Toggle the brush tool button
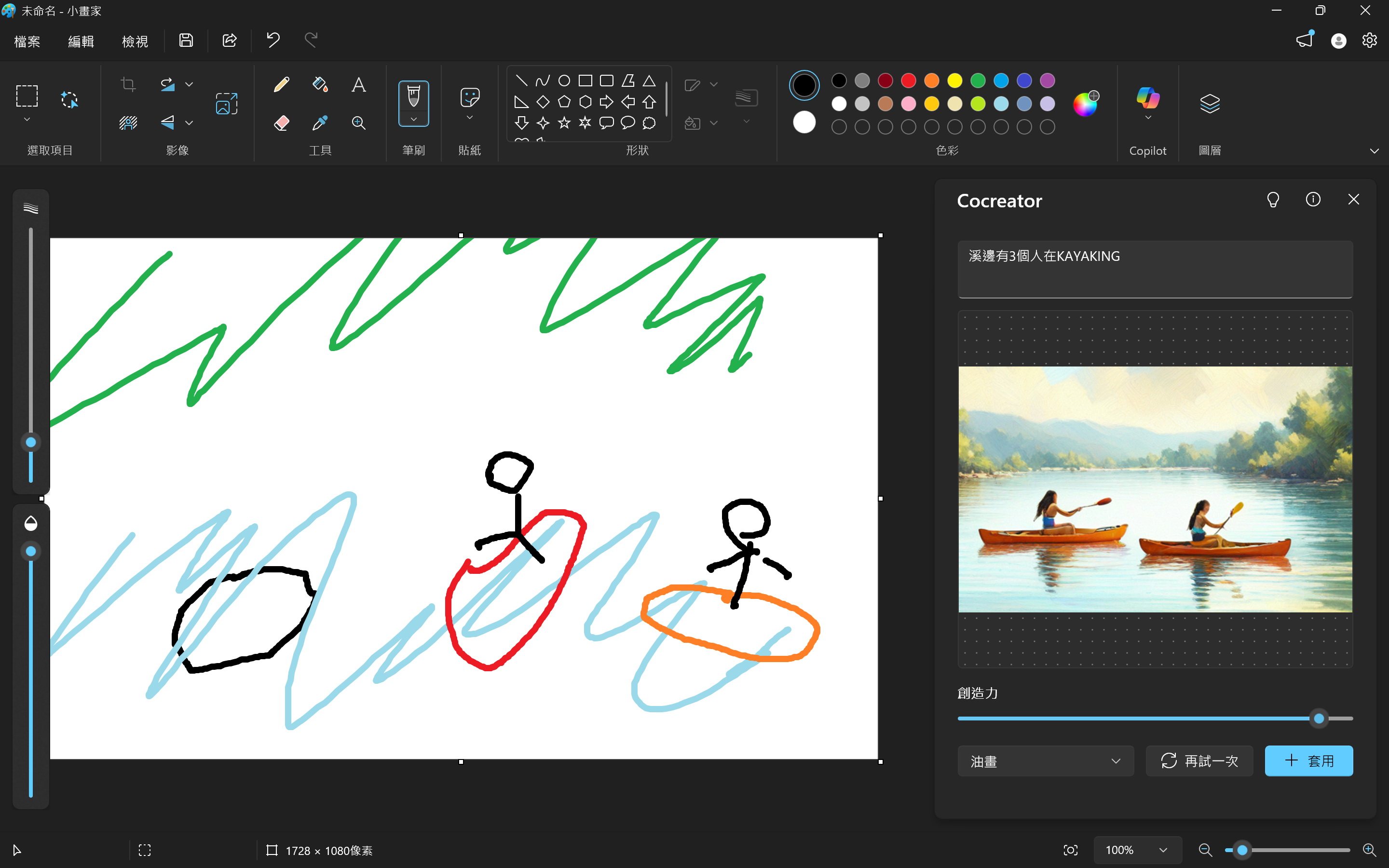Viewport: 1389px width, 868px height. (x=413, y=95)
